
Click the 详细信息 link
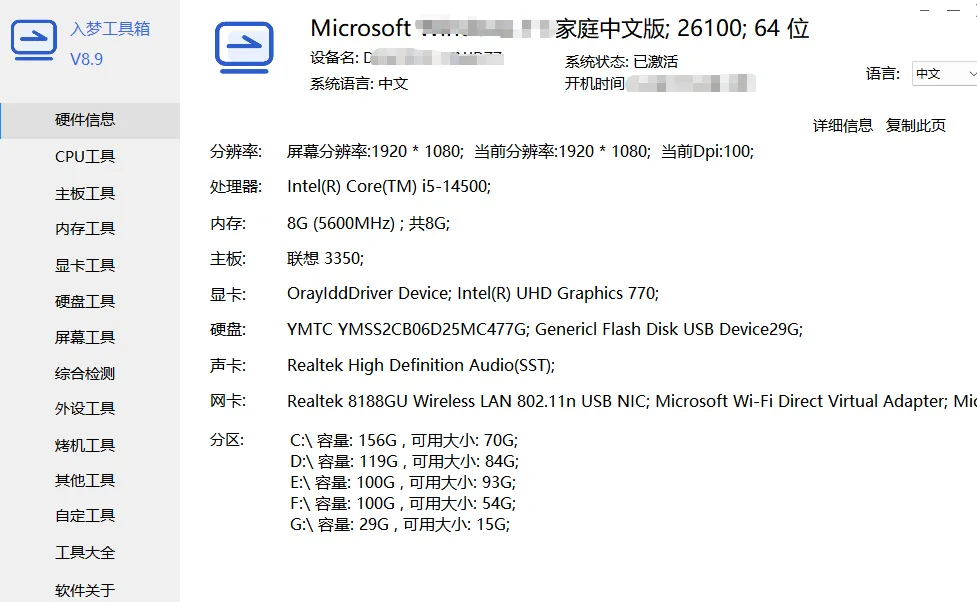pyautogui.click(x=842, y=125)
